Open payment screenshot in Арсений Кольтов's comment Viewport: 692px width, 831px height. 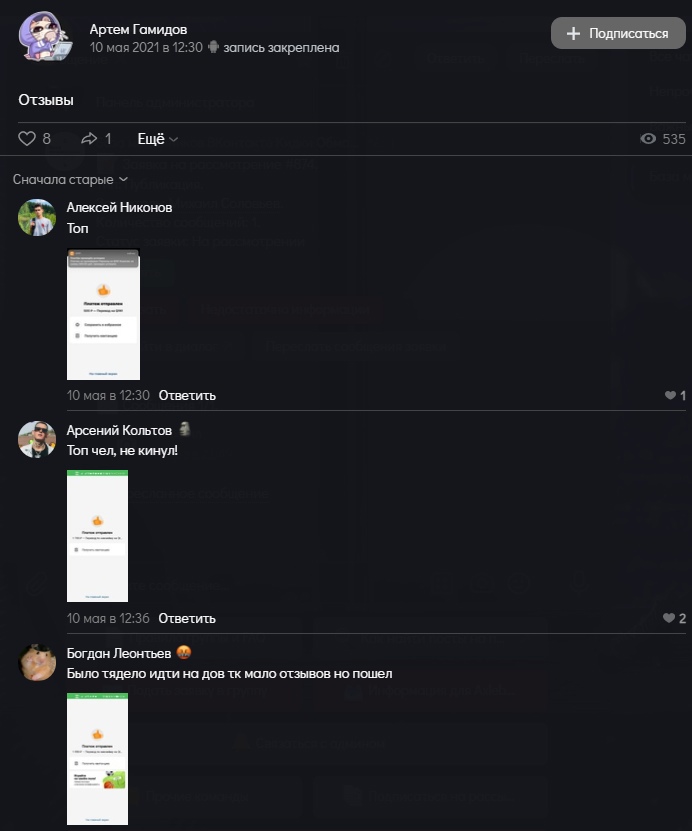(x=97, y=536)
